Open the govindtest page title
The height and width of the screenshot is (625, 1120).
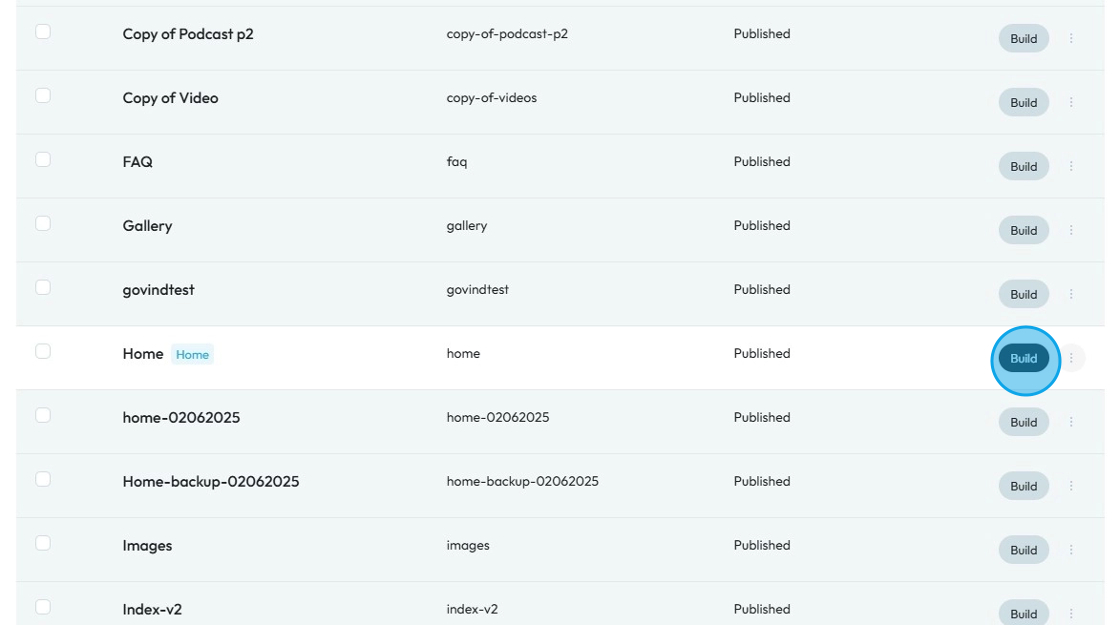pyautogui.click(x=158, y=290)
